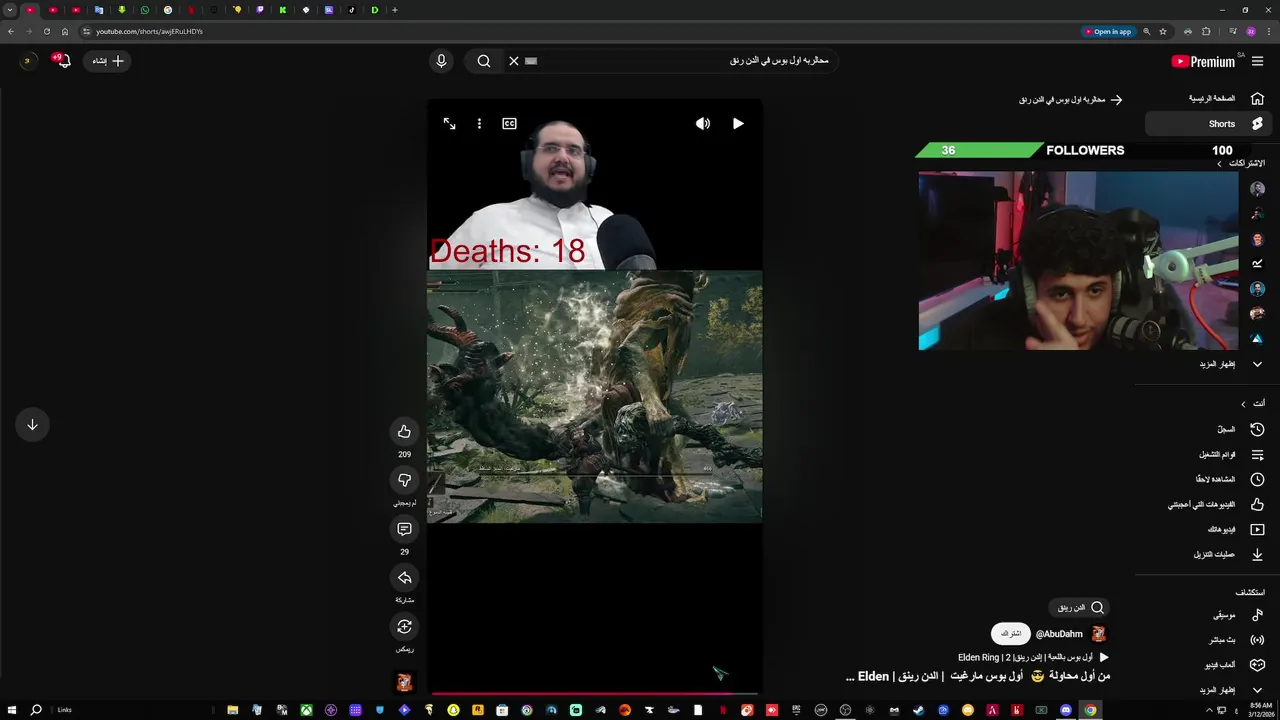Expand the Short to full screen
This screenshot has height=720, width=1280.
(x=449, y=124)
